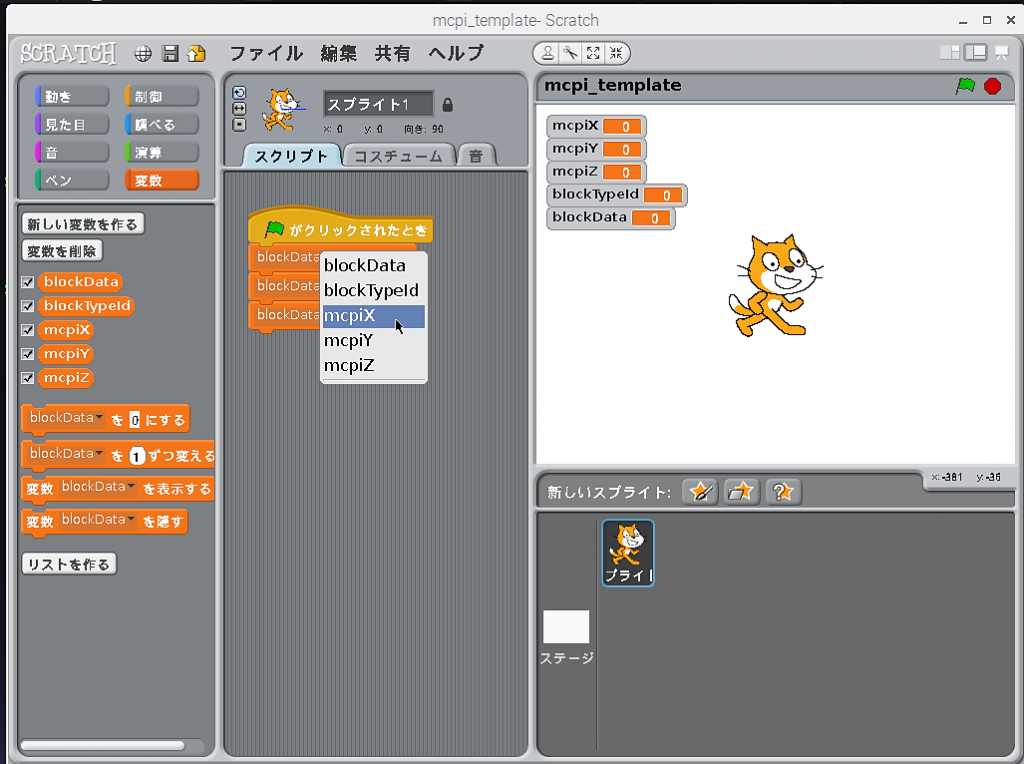Image resolution: width=1024 pixels, height=764 pixels.
Task: Select the duplicate stamp tool
Action: point(548,54)
